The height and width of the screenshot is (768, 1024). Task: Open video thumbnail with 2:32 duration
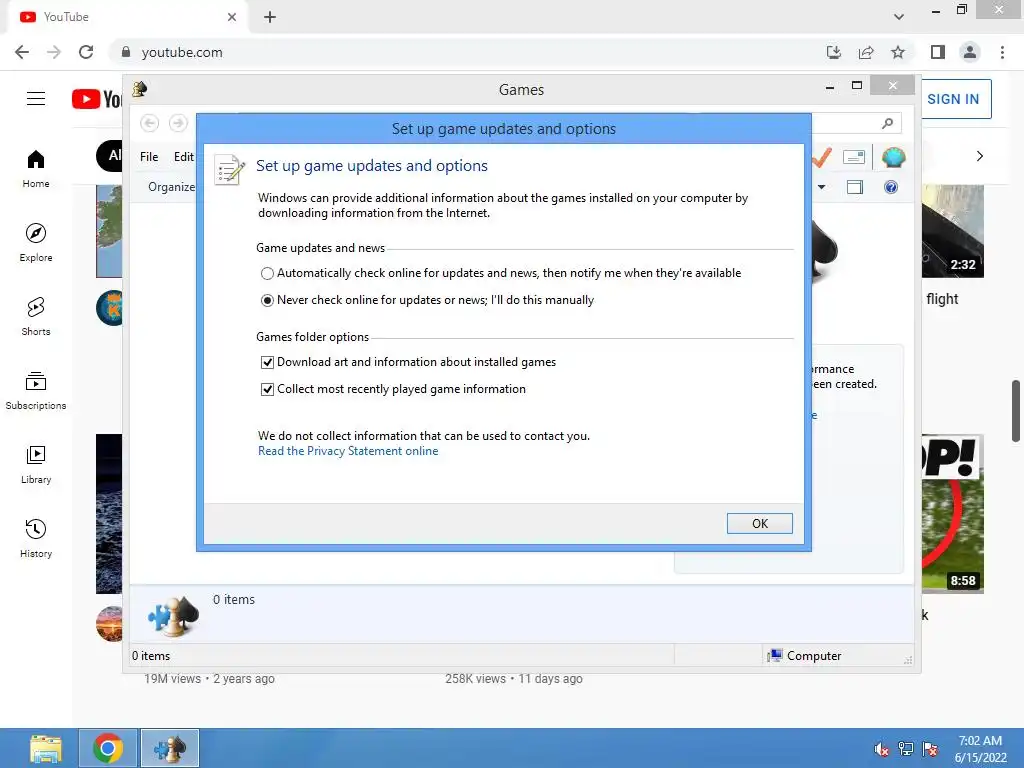(953, 231)
